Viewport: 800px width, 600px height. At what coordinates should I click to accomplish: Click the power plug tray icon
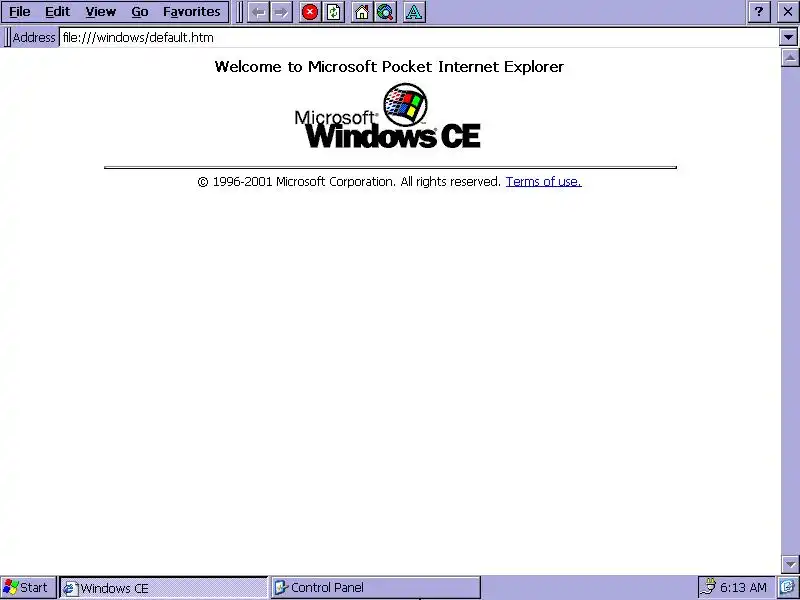pos(708,588)
